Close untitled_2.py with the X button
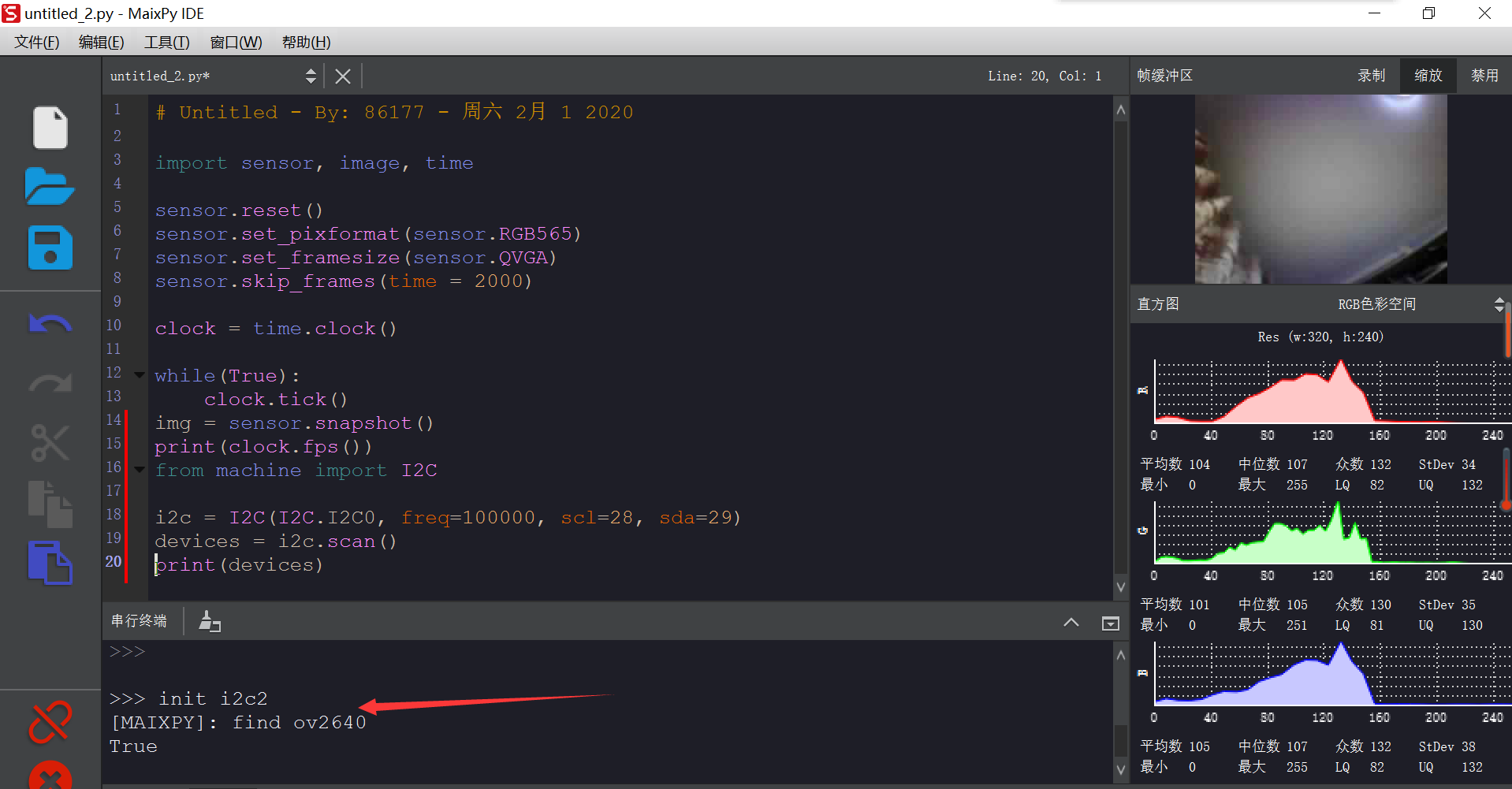Screen dimensions: 1512x789 point(342,75)
